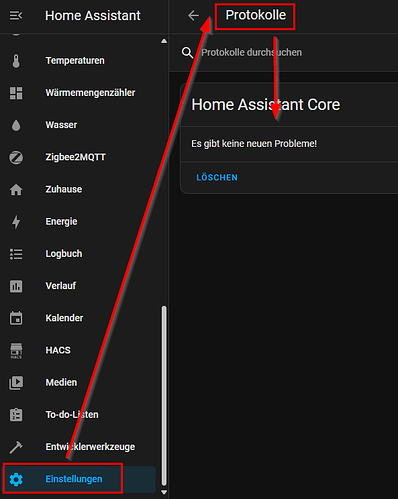398x499 pixels.
Task: Click the hammer icon for Entwicklerwerkzeuge
Action: (16, 447)
